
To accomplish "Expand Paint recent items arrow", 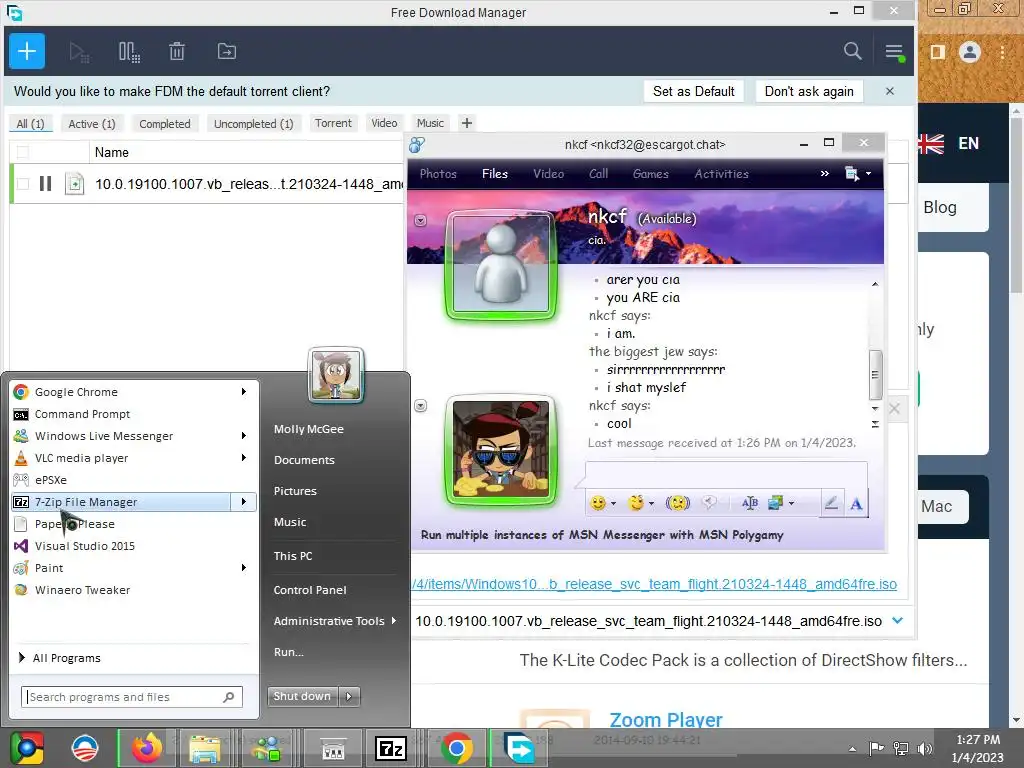I will 243,568.
